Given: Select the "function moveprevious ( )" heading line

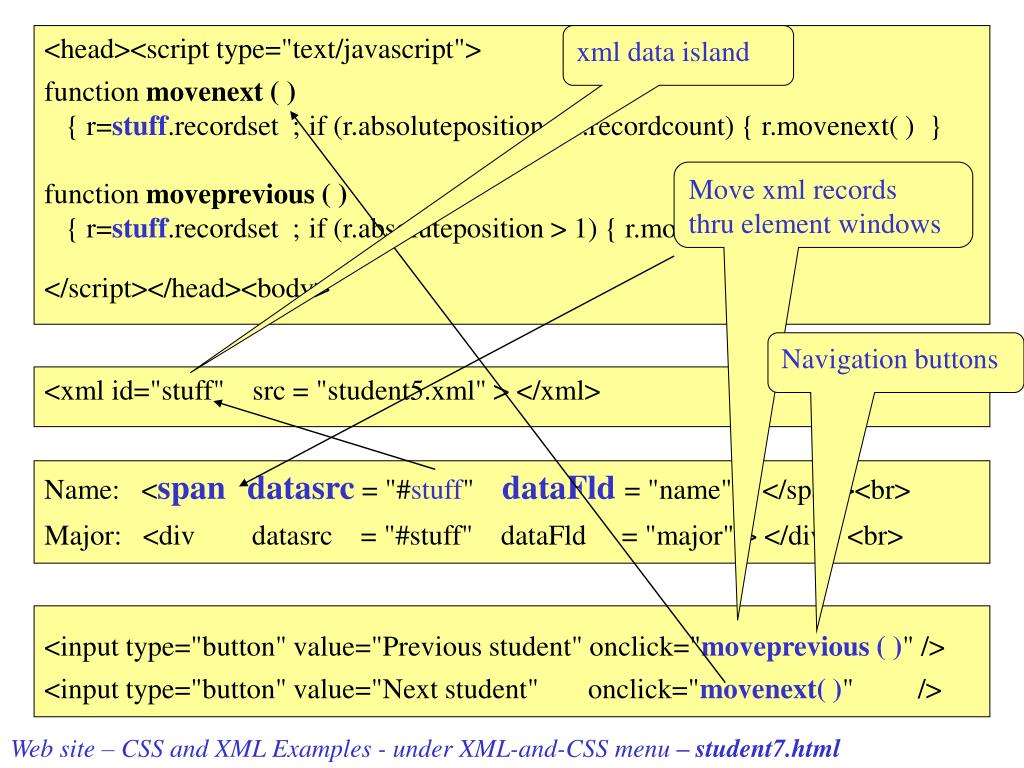Looking at the screenshot, I should (x=195, y=195).
